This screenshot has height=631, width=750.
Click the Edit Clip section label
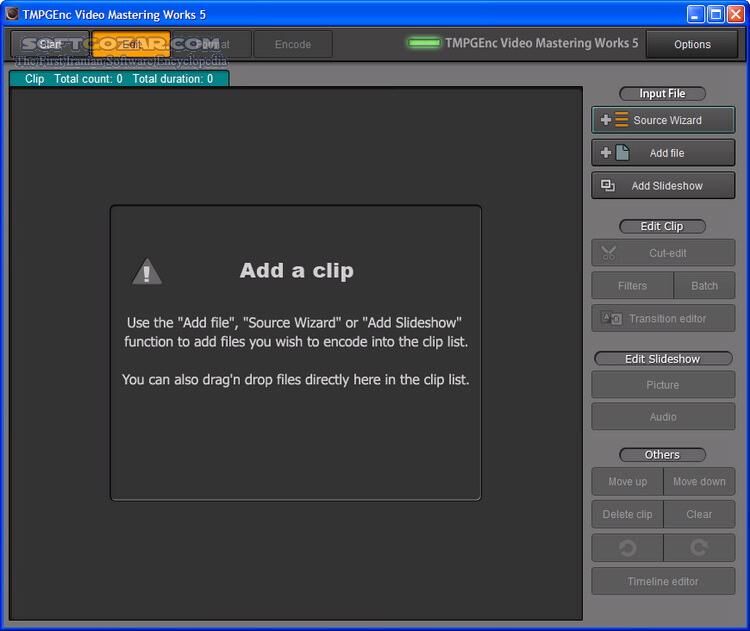pyautogui.click(x=662, y=226)
